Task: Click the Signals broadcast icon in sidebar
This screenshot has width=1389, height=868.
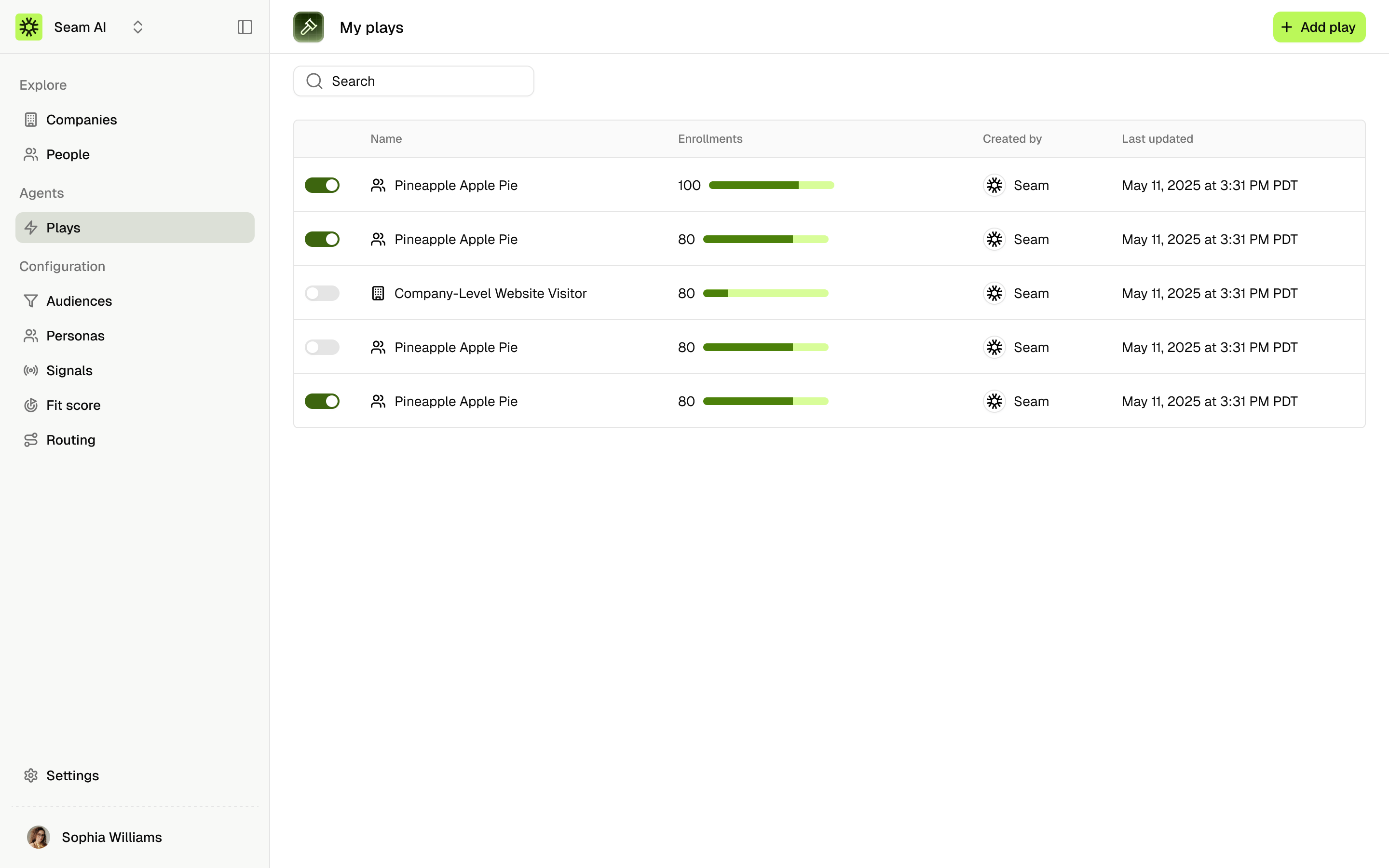Action: tap(31, 370)
